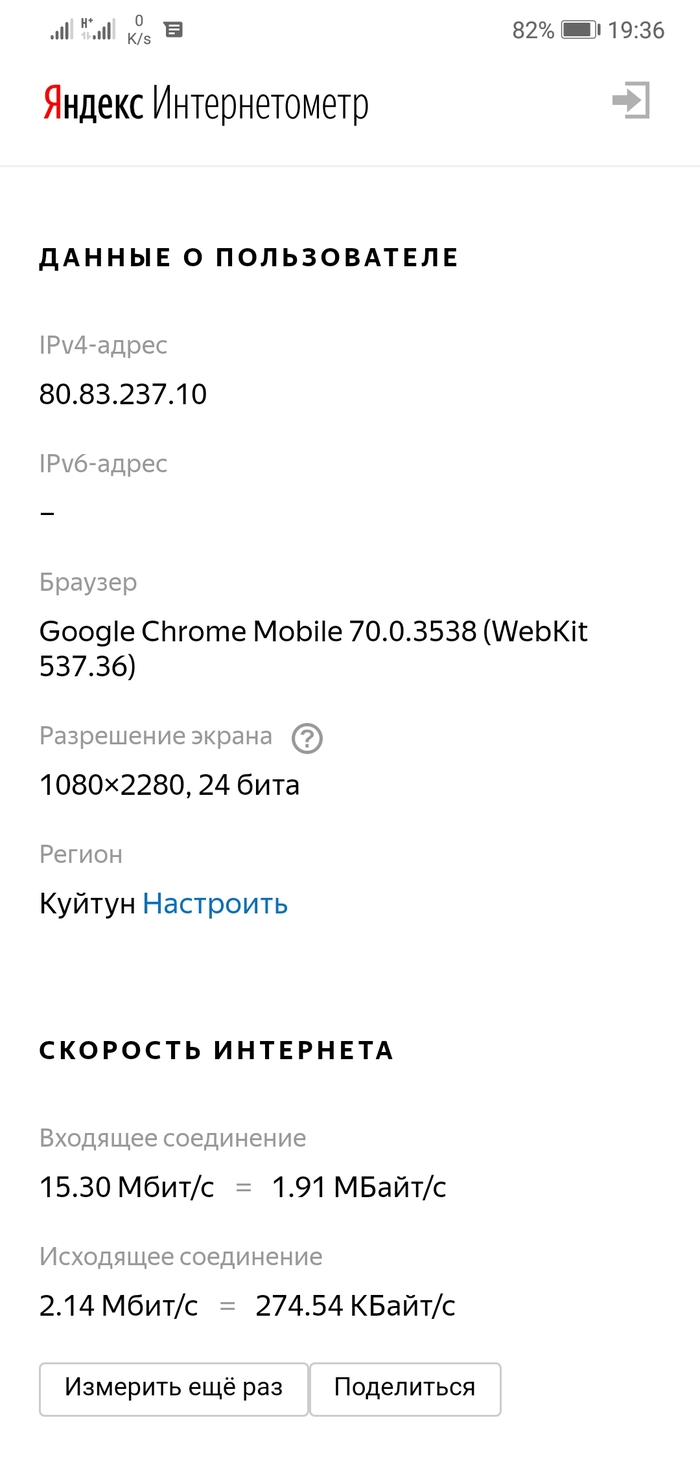This screenshot has height=1477, width=700.
Task: Click the Настроить region link
Action: click(215, 904)
